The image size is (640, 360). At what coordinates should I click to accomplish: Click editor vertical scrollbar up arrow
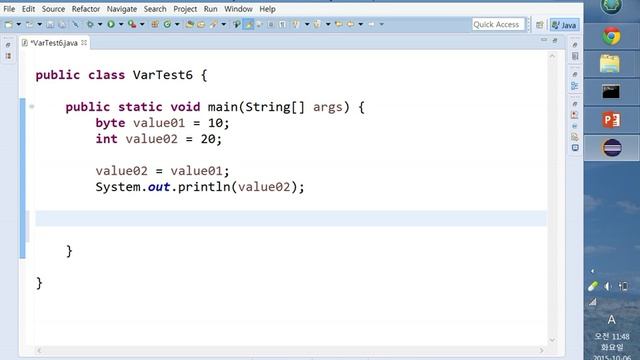552,56
